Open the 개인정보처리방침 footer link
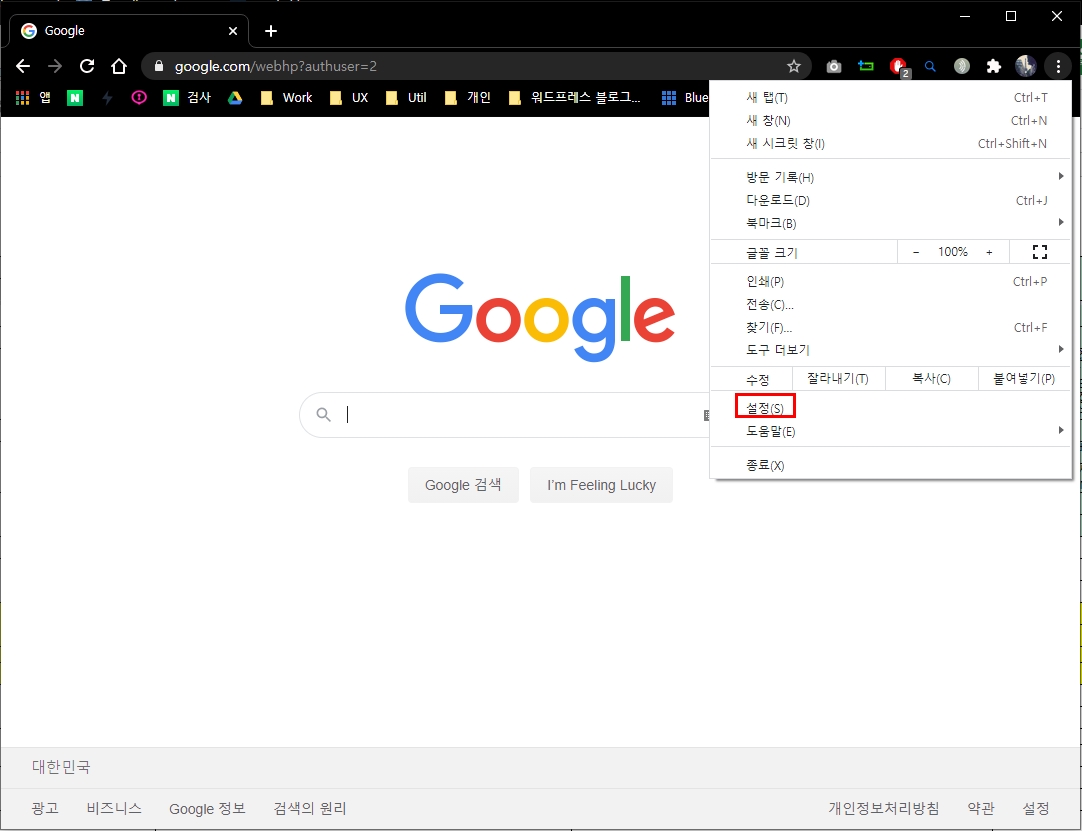The image size is (1082, 831). tap(884, 808)
